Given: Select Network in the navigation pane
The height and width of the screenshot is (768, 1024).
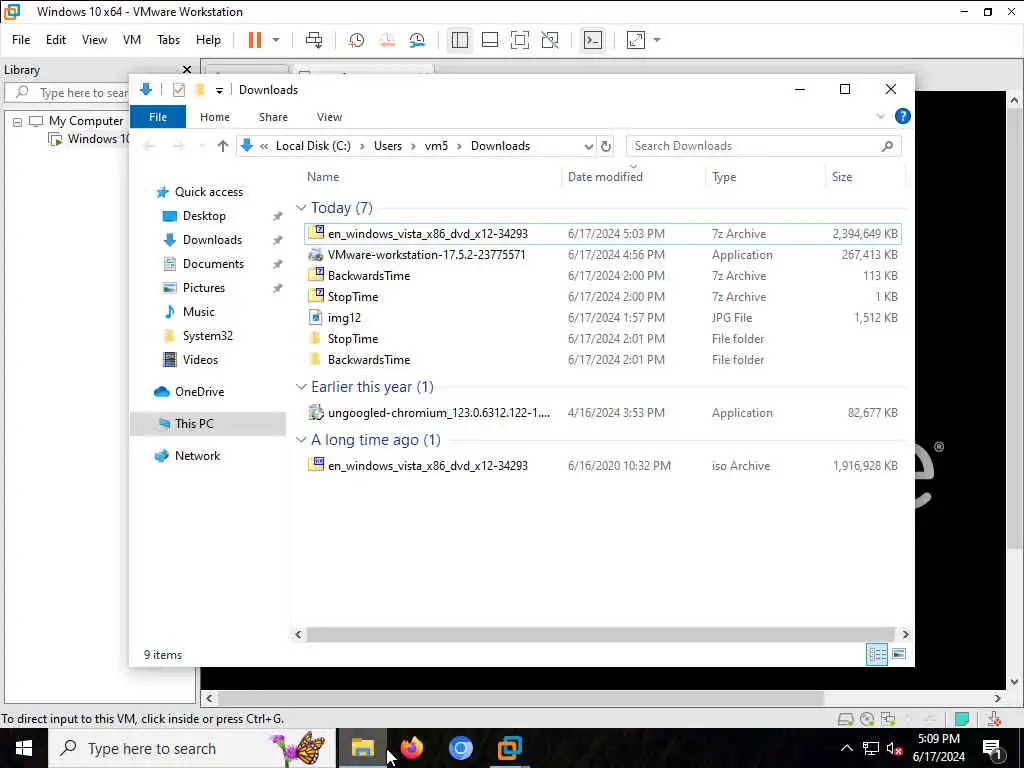Looking at the screenshot, I should 197,456.
